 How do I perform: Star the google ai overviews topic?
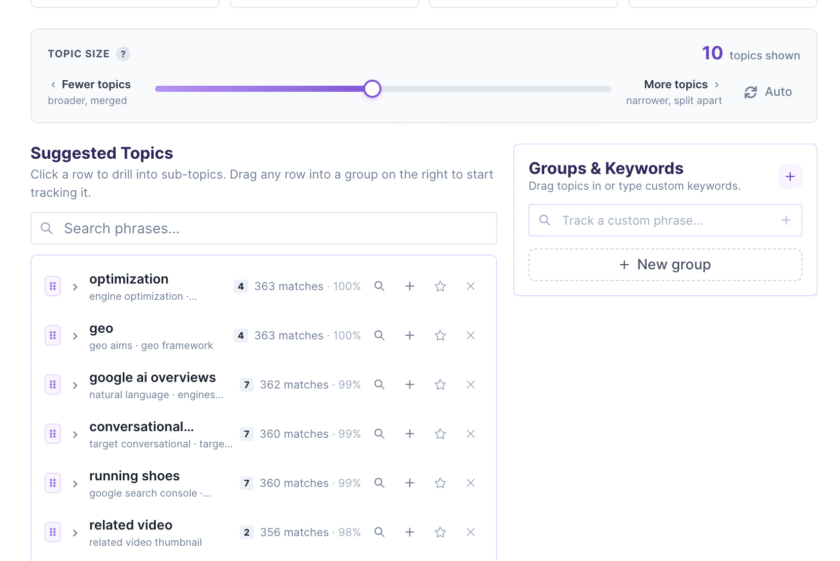pyautogui.click(x=440, y=385)
